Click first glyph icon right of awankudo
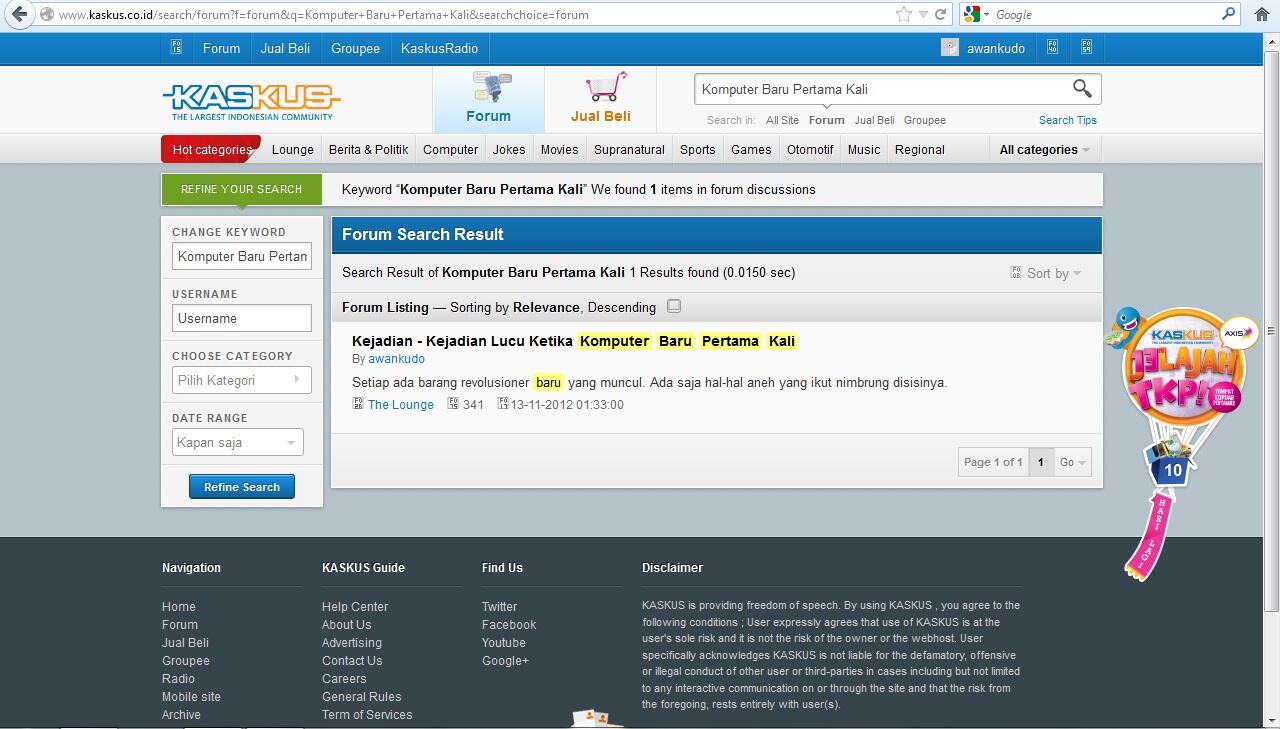The height and width of the screenshot is (729, 1280). [x=1052, y=47]
